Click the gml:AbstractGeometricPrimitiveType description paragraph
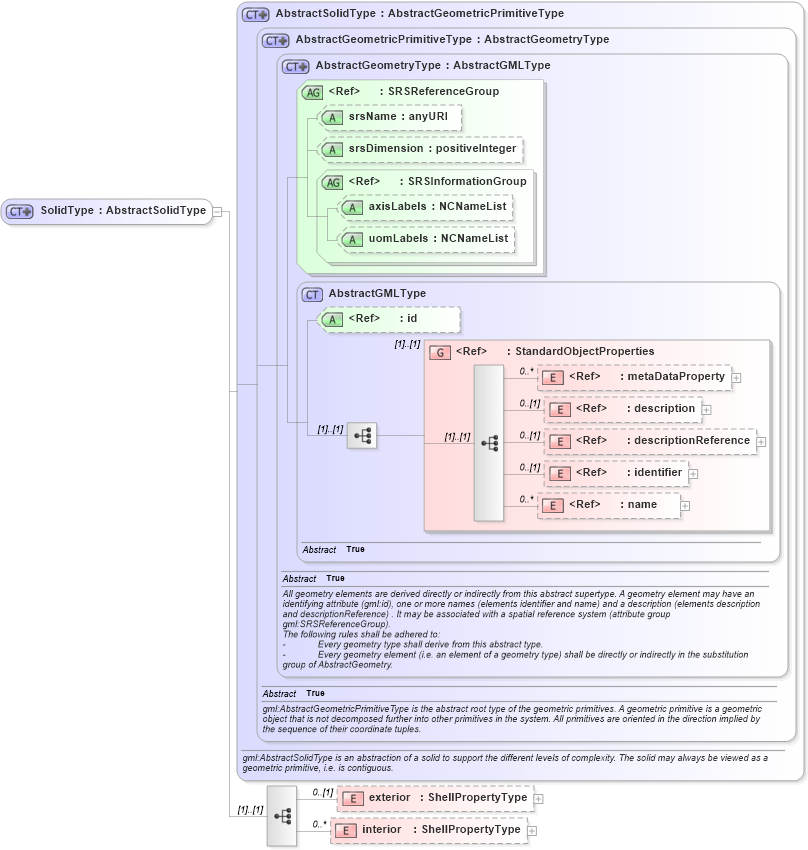The height and width of the screenshot is (850, 808). click(512, 719)
